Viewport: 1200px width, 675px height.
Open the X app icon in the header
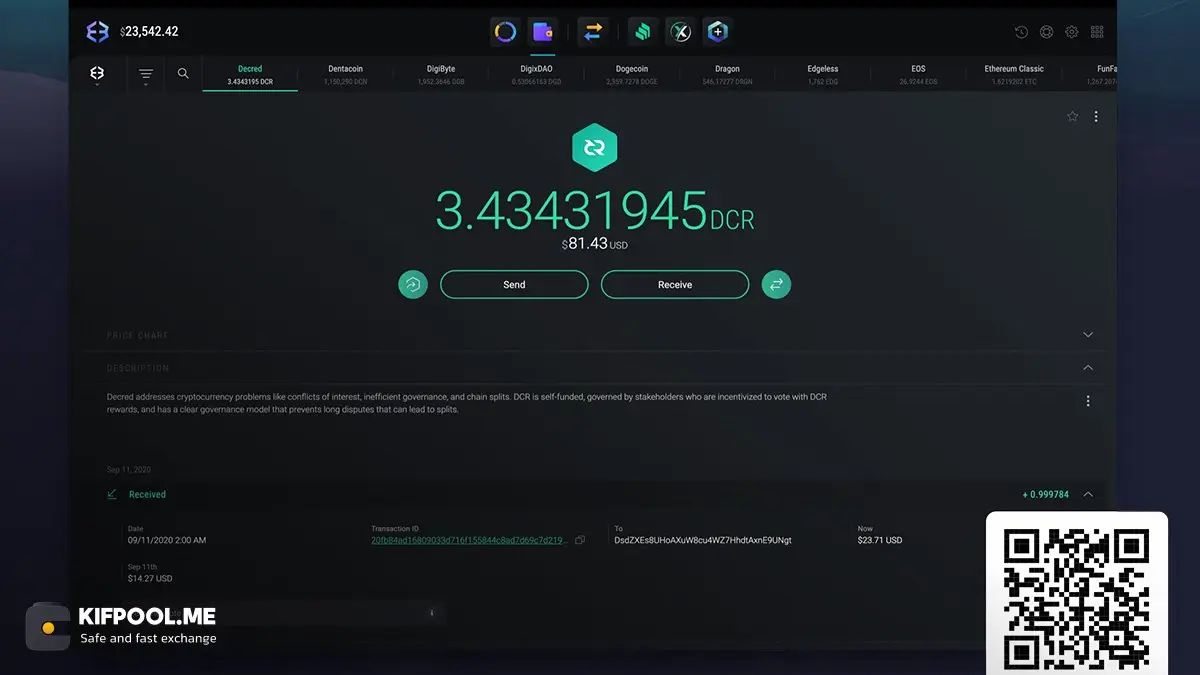681,32
